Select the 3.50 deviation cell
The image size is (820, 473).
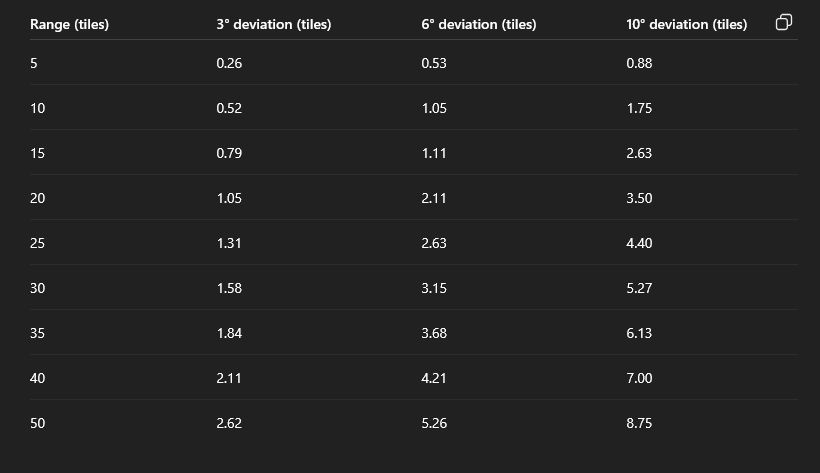point(639,198)
